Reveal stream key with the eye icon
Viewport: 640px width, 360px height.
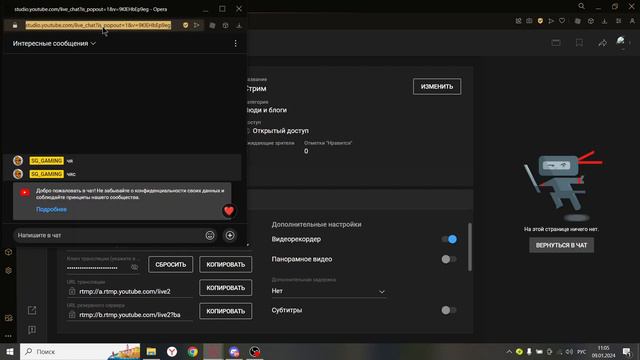coord(134,267)
